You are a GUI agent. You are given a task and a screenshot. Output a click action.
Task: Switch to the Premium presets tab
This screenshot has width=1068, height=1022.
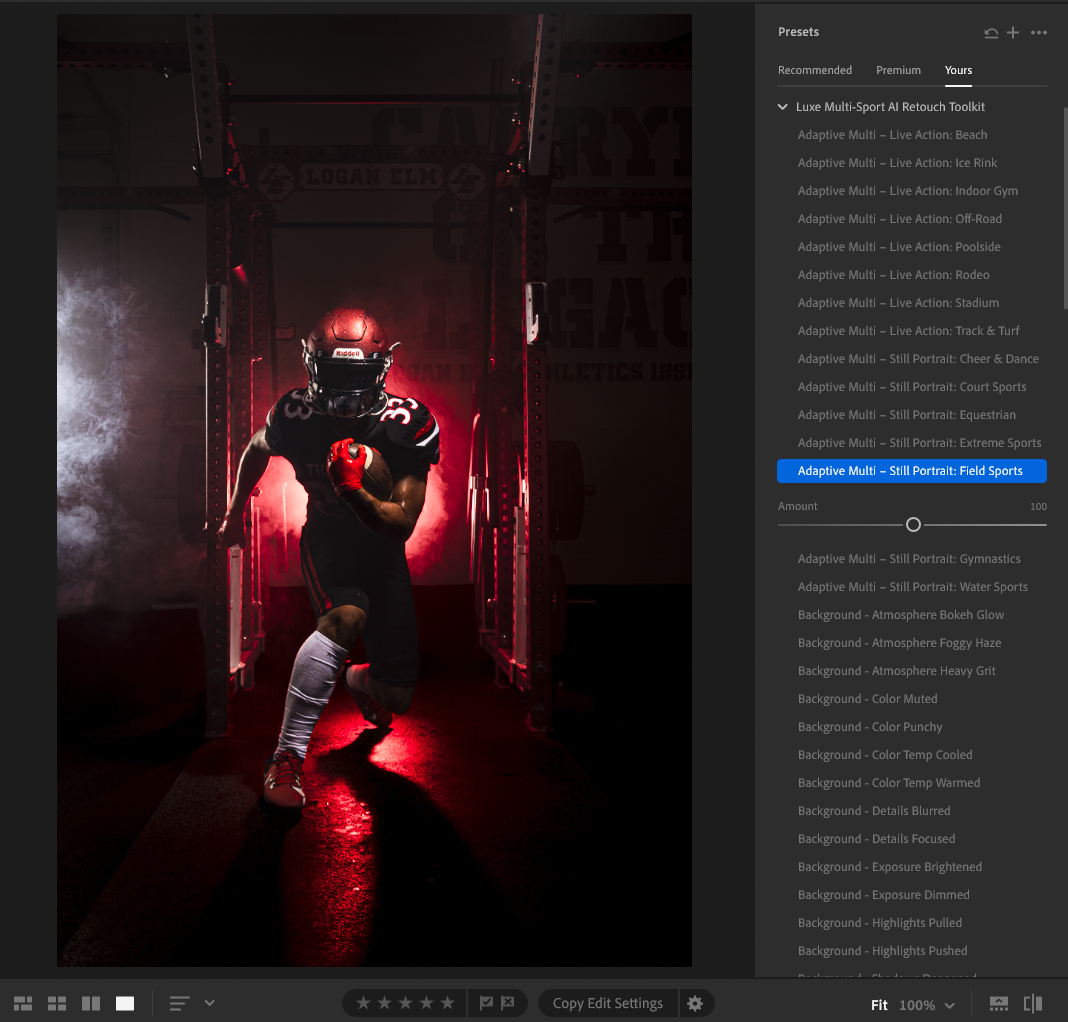(x=898, y=70)
